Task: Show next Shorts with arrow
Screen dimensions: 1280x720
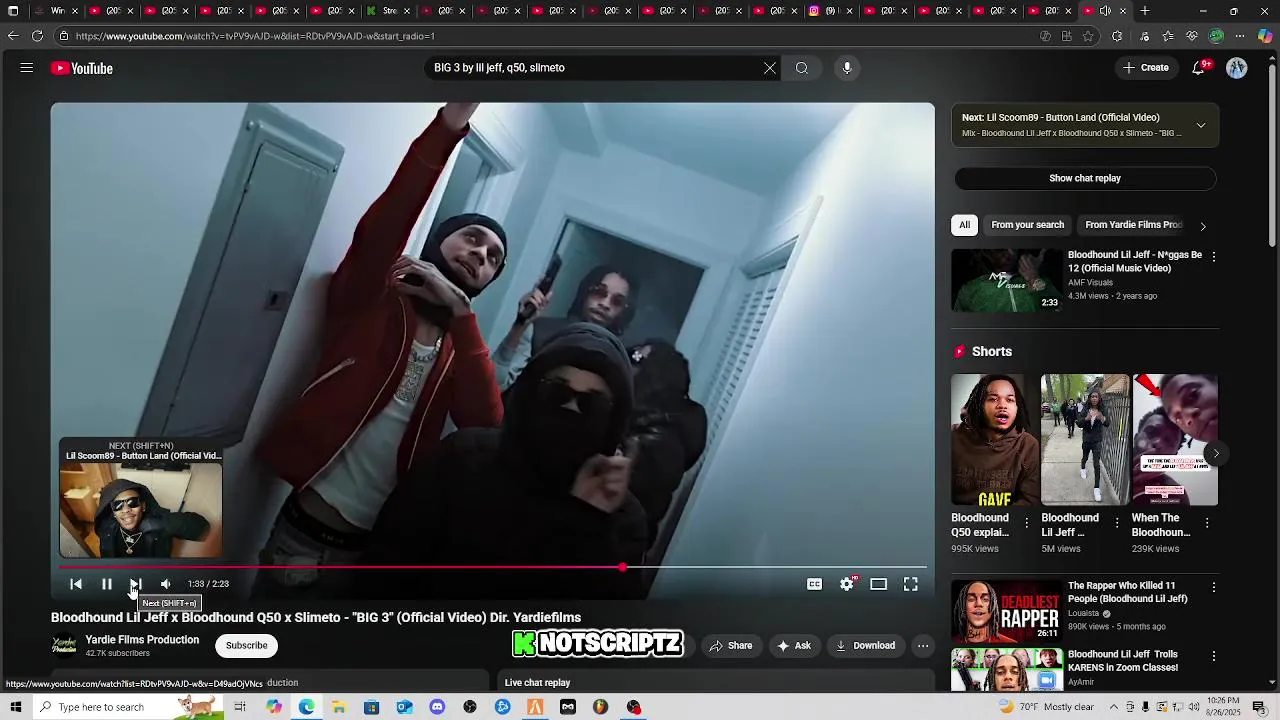Action: 1216,453
